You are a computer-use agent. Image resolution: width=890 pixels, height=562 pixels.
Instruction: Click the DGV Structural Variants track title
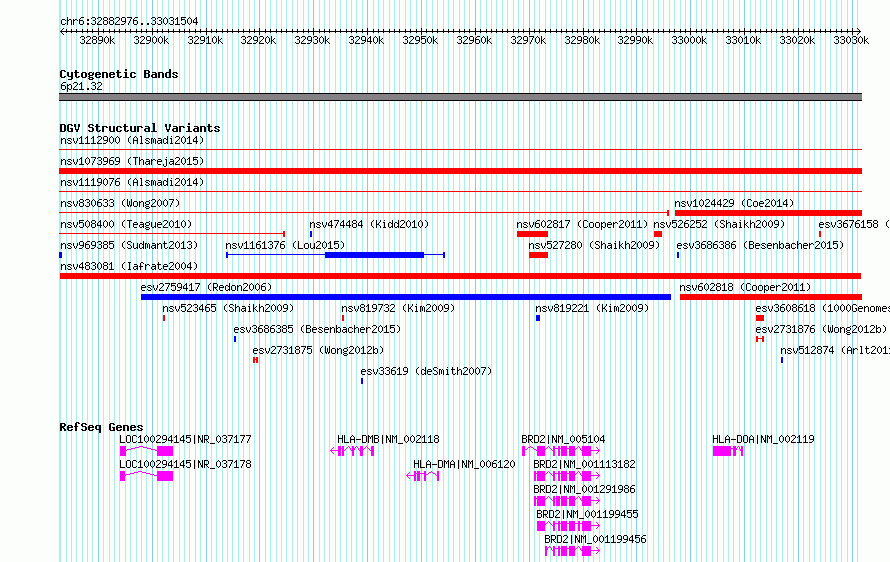[140, 128]
